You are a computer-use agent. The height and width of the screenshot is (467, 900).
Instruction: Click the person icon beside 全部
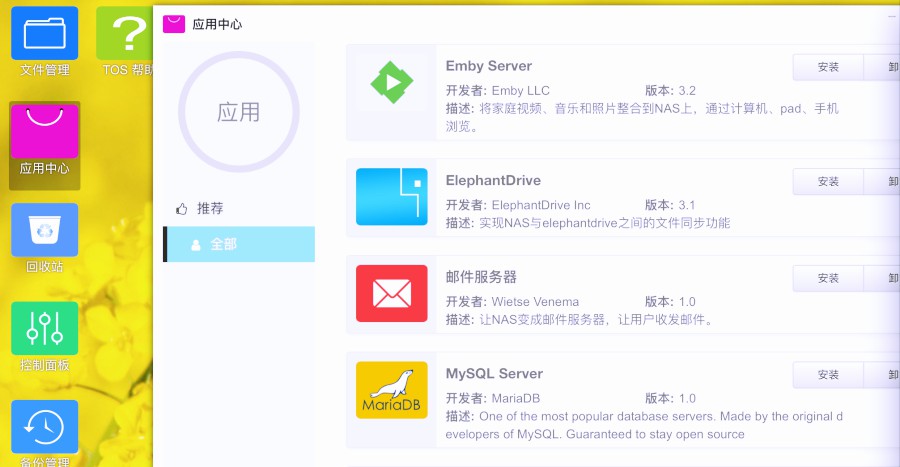pos(196,245)
